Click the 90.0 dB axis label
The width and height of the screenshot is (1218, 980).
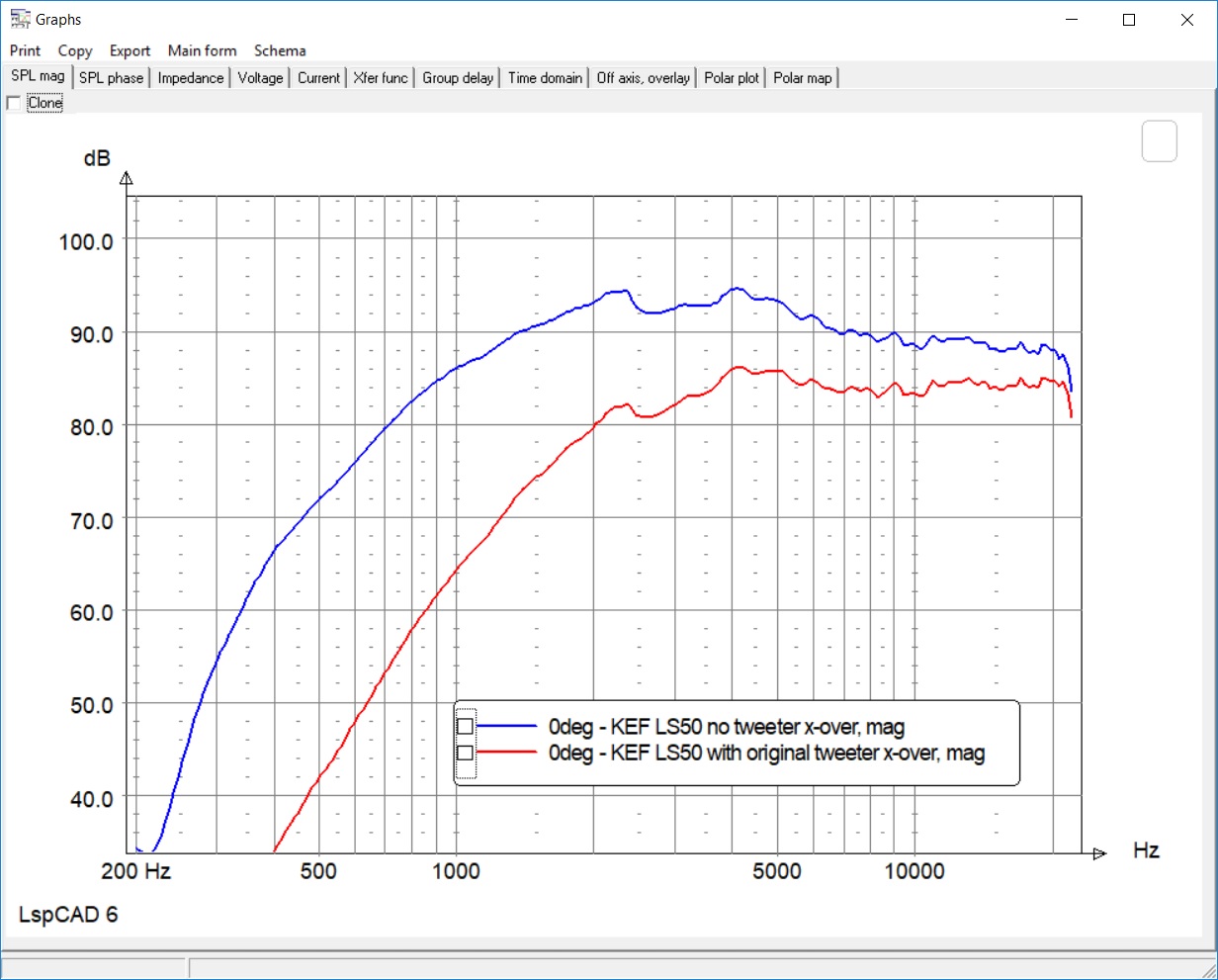[x=91, y=334]
